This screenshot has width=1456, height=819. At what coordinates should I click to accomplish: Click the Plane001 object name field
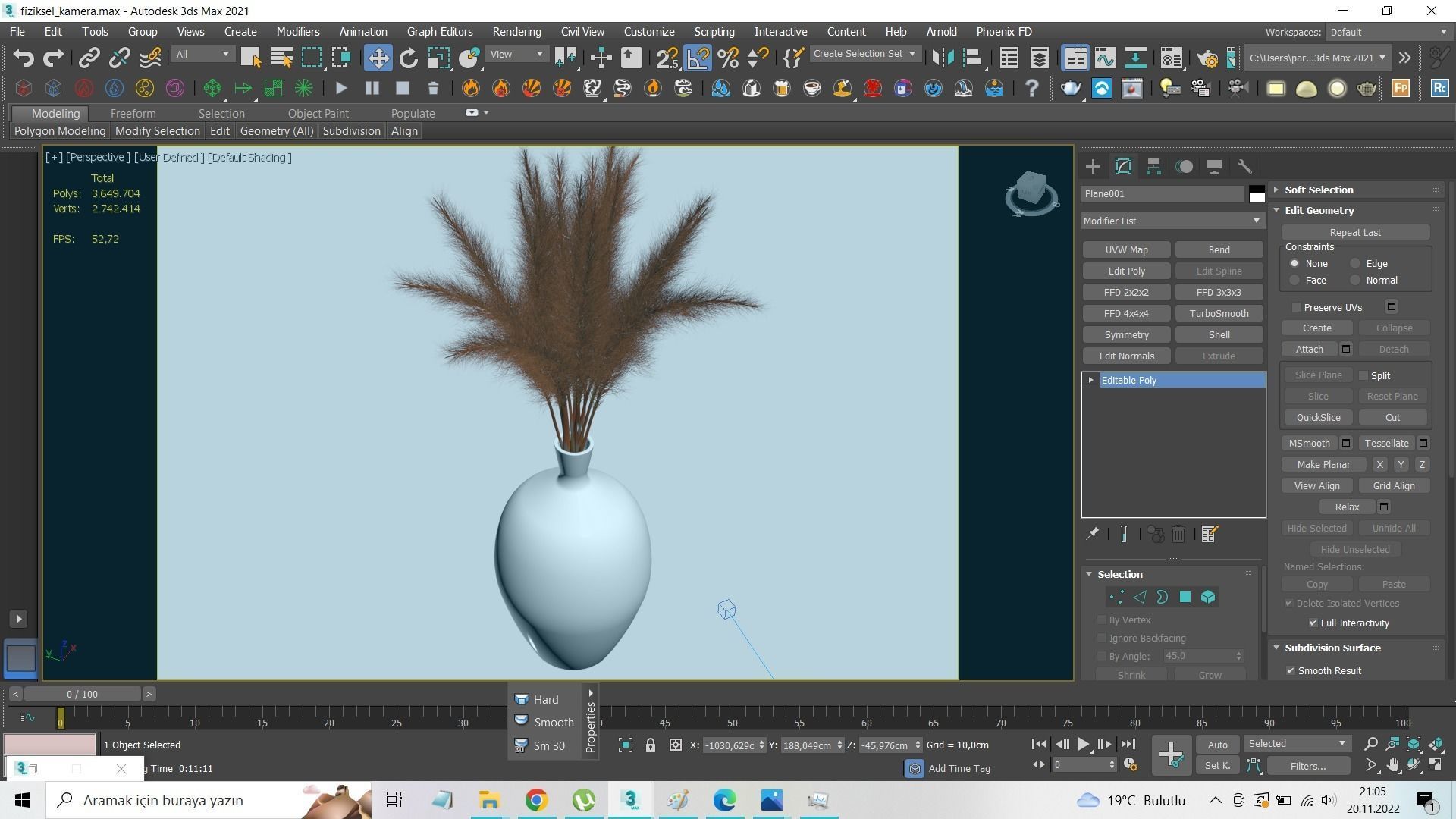tap(1162, 193)
